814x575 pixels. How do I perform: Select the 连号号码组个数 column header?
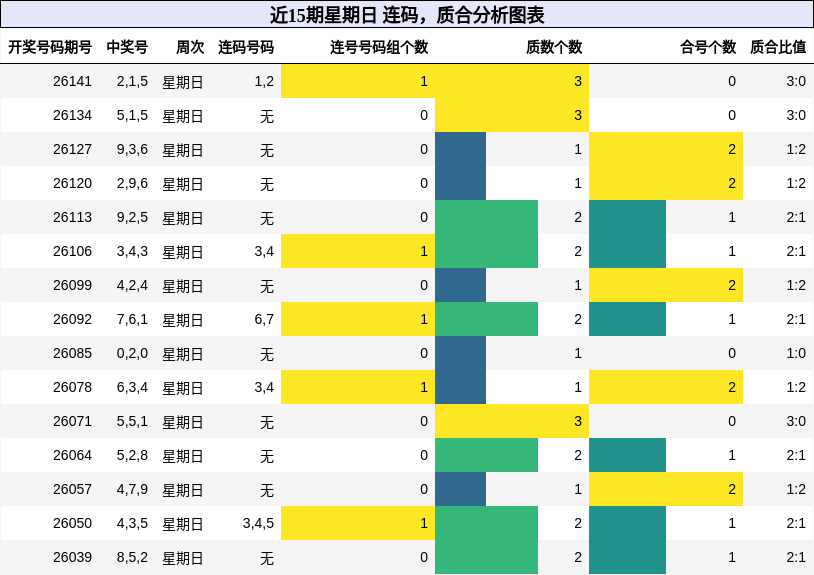[379, 47]
